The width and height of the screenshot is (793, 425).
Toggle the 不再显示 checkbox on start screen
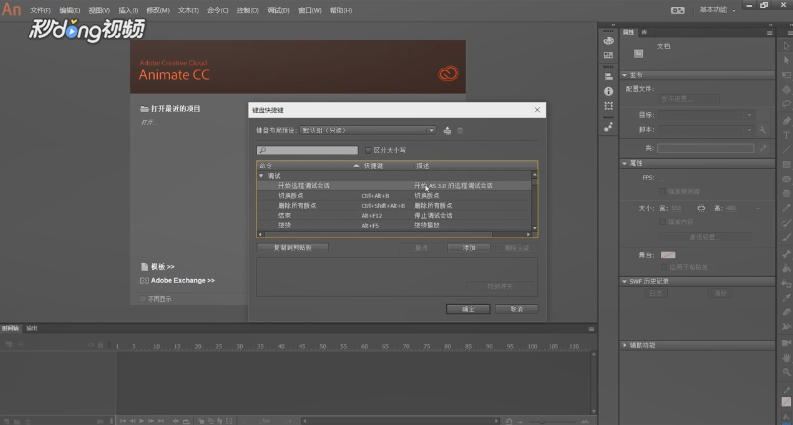[x=143, y=299]
